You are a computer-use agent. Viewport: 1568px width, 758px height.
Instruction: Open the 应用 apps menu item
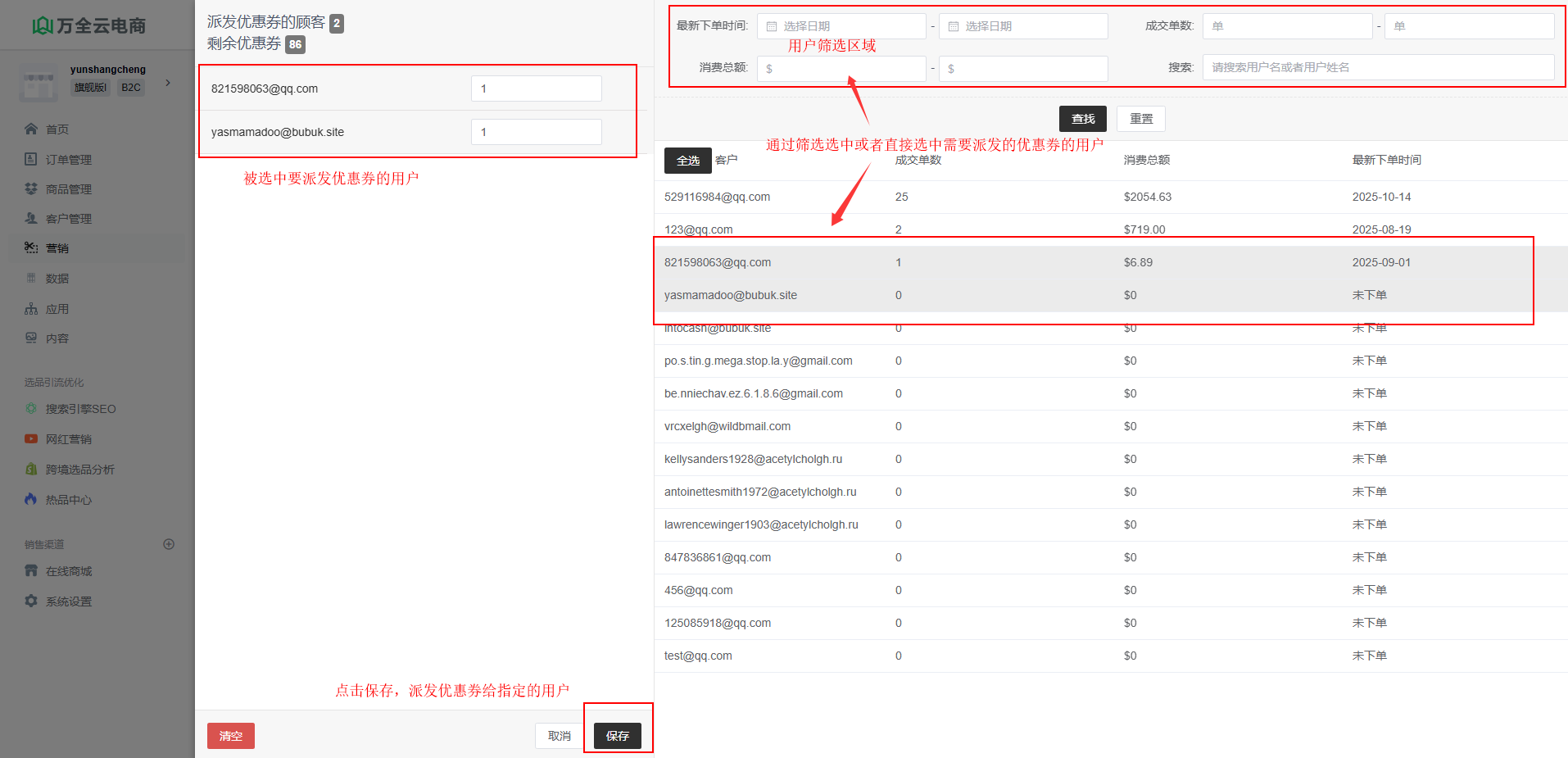tap(57, 309)
